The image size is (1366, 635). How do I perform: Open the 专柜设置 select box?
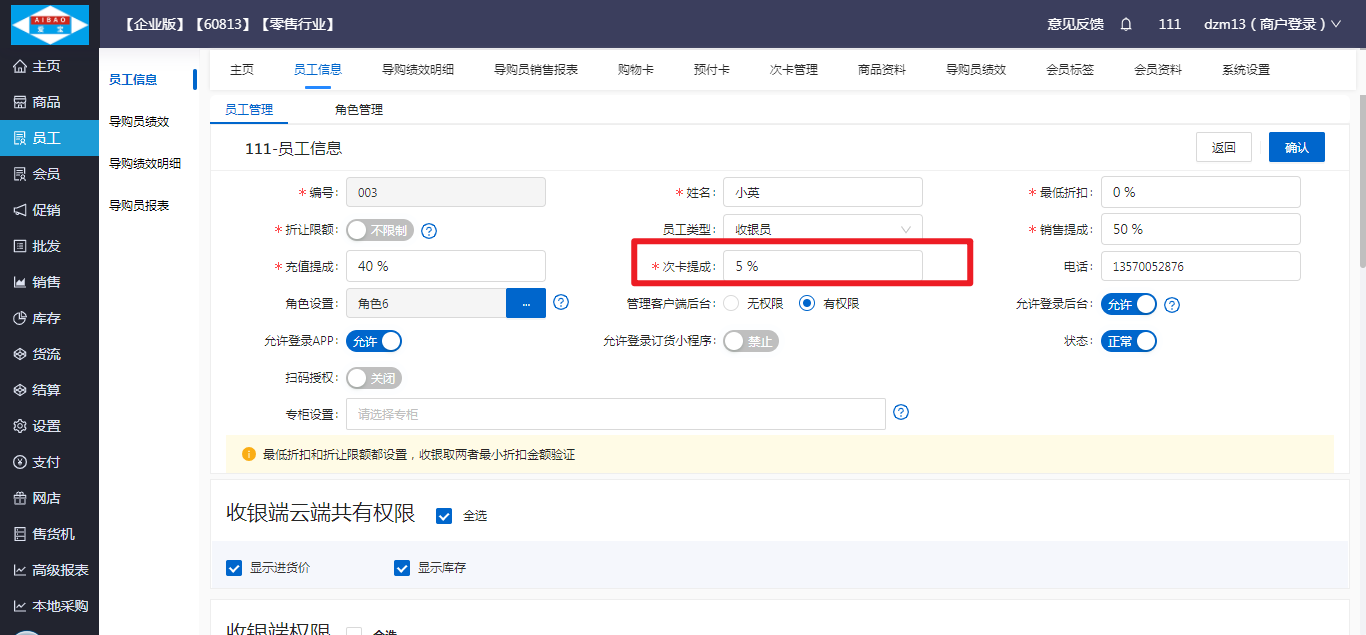click(615, 414)
